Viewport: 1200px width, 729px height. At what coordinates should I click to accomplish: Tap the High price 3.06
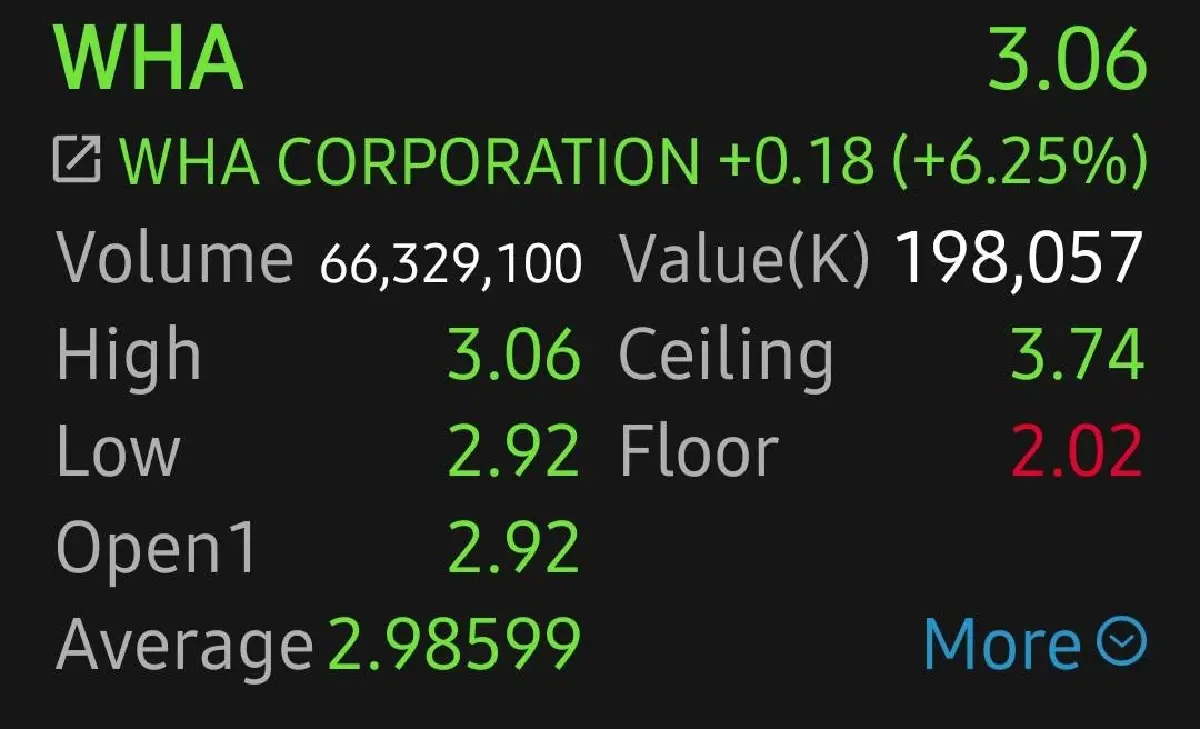point(513,355)
